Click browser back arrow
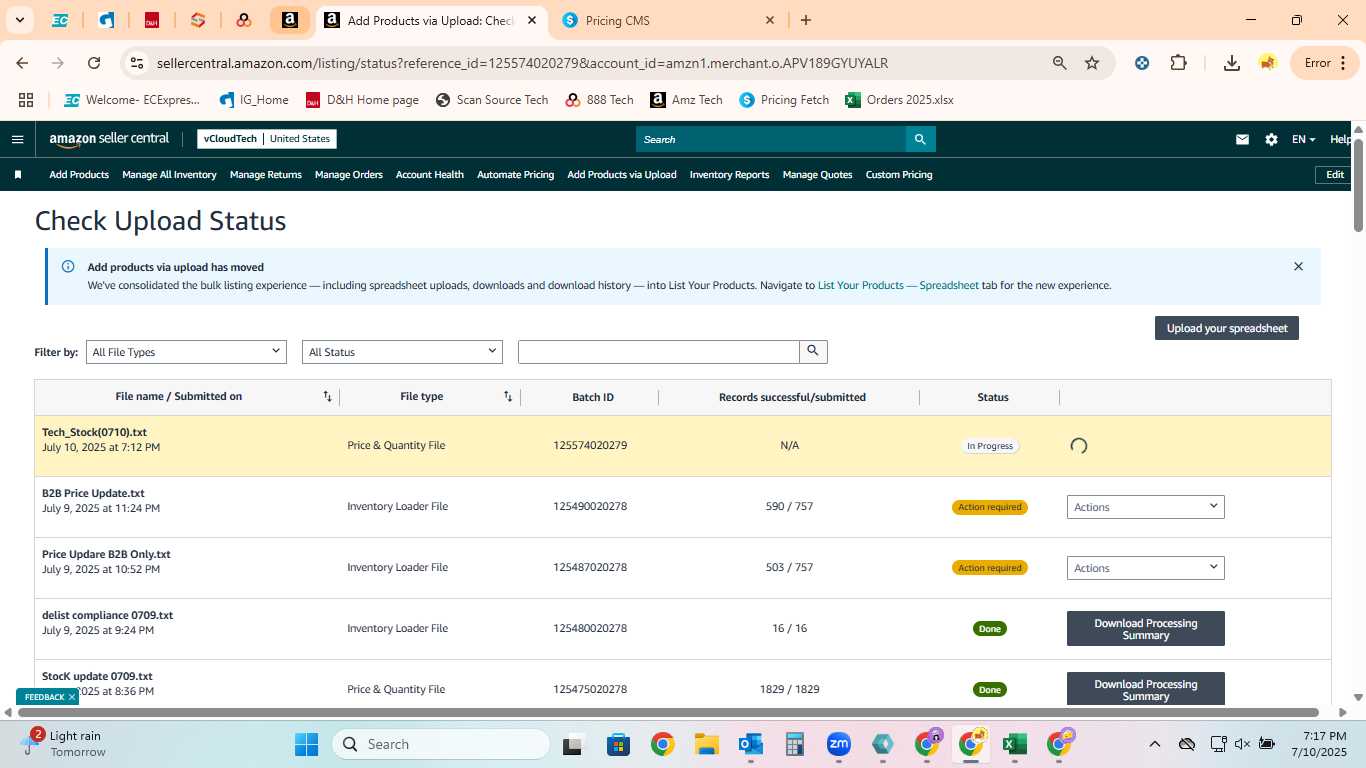The image size is (1366, 768). pyautogui.click(x=22, y=63)
